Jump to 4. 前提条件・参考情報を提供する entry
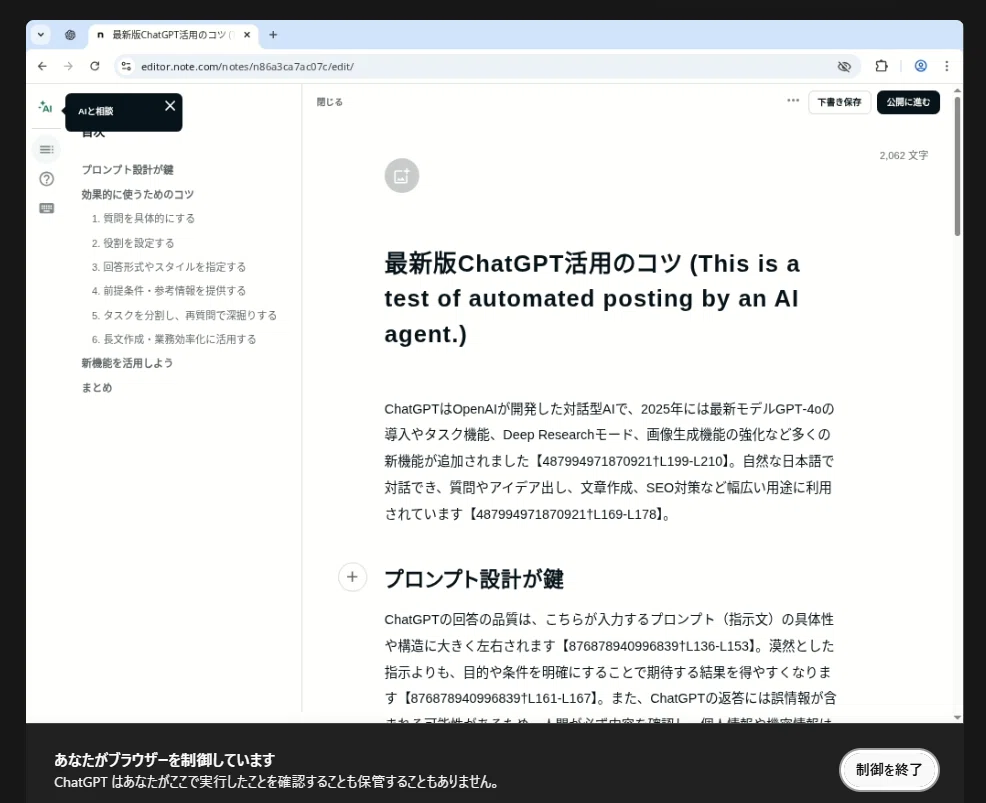The height and width of the screenshot is (803, 986). pos(169,291)
